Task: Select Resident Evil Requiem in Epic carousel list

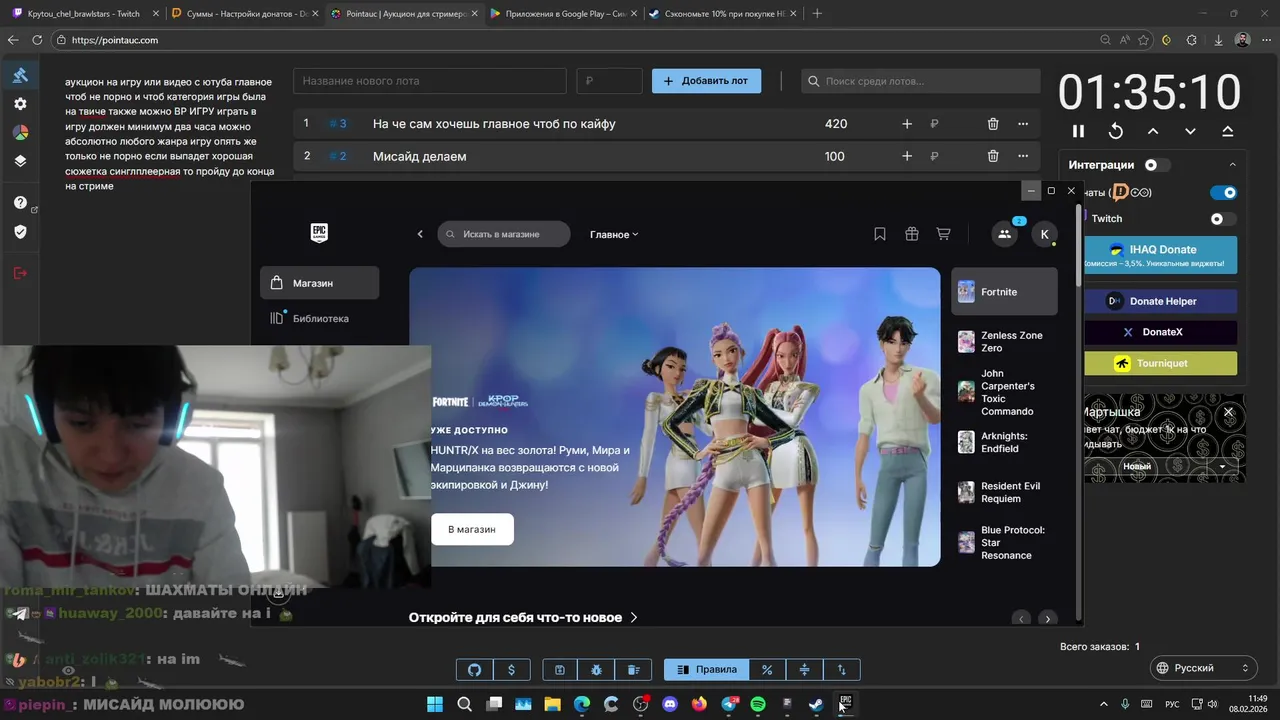Action: [1004, 492]
